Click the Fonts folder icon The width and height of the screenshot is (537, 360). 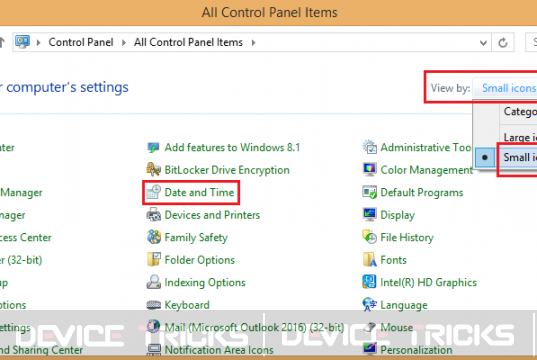[370, 260]
